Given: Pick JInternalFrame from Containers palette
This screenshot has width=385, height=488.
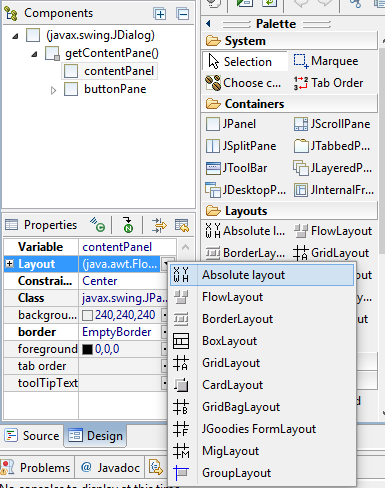Looking at the screenshot, I should (334, 190).
